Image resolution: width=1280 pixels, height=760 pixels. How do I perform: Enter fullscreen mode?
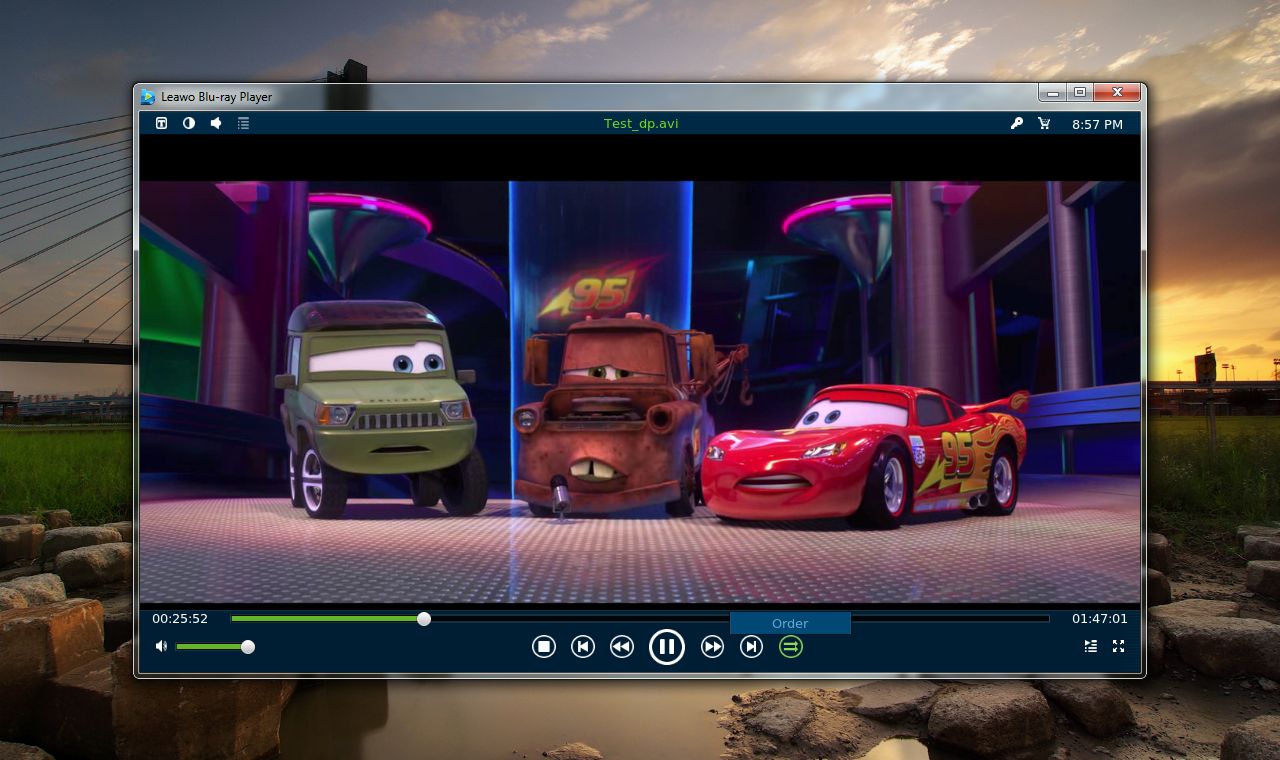pyautogui.click(x=1118, y=647)
